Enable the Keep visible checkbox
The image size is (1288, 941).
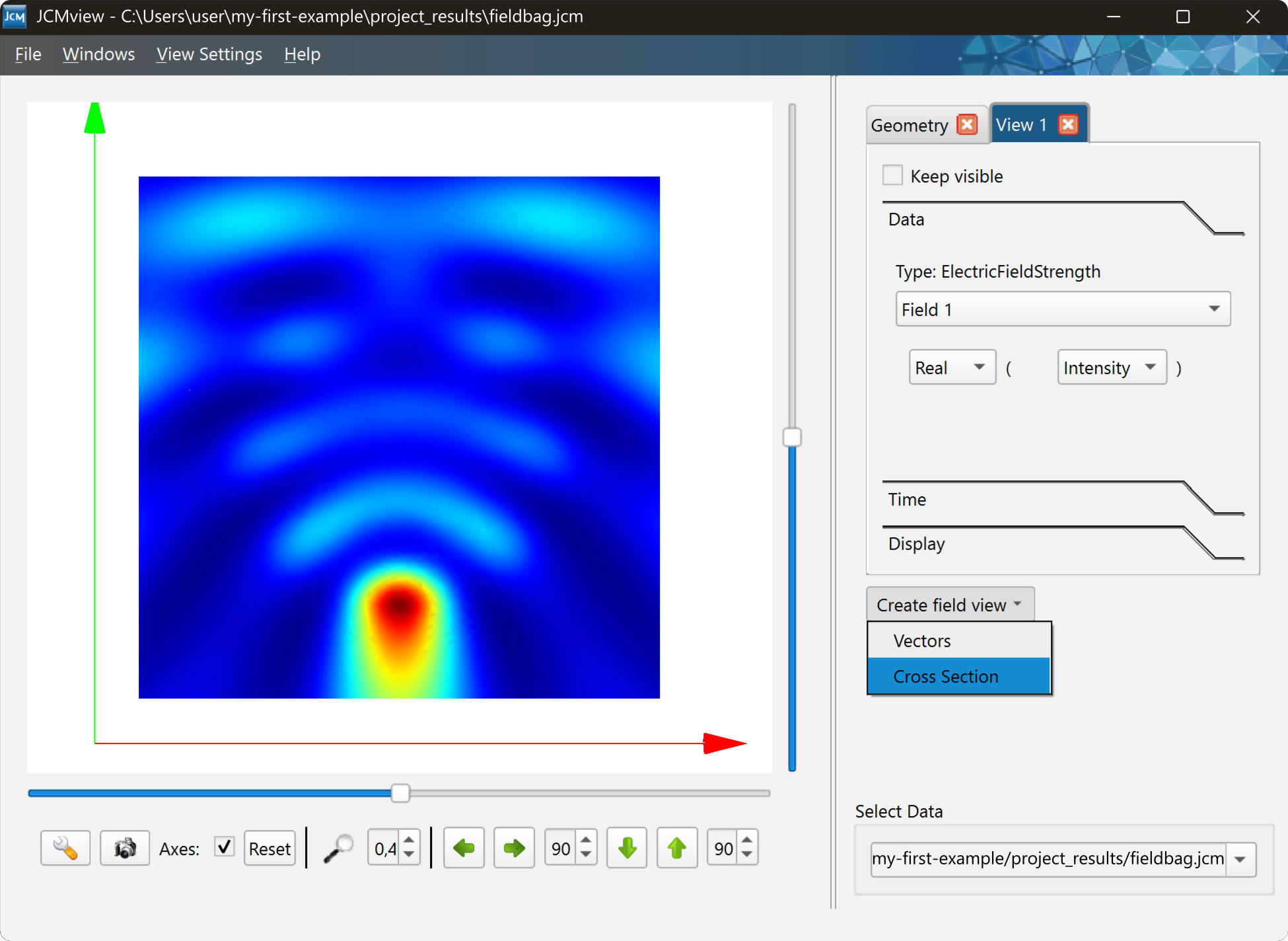click(892, 176)
